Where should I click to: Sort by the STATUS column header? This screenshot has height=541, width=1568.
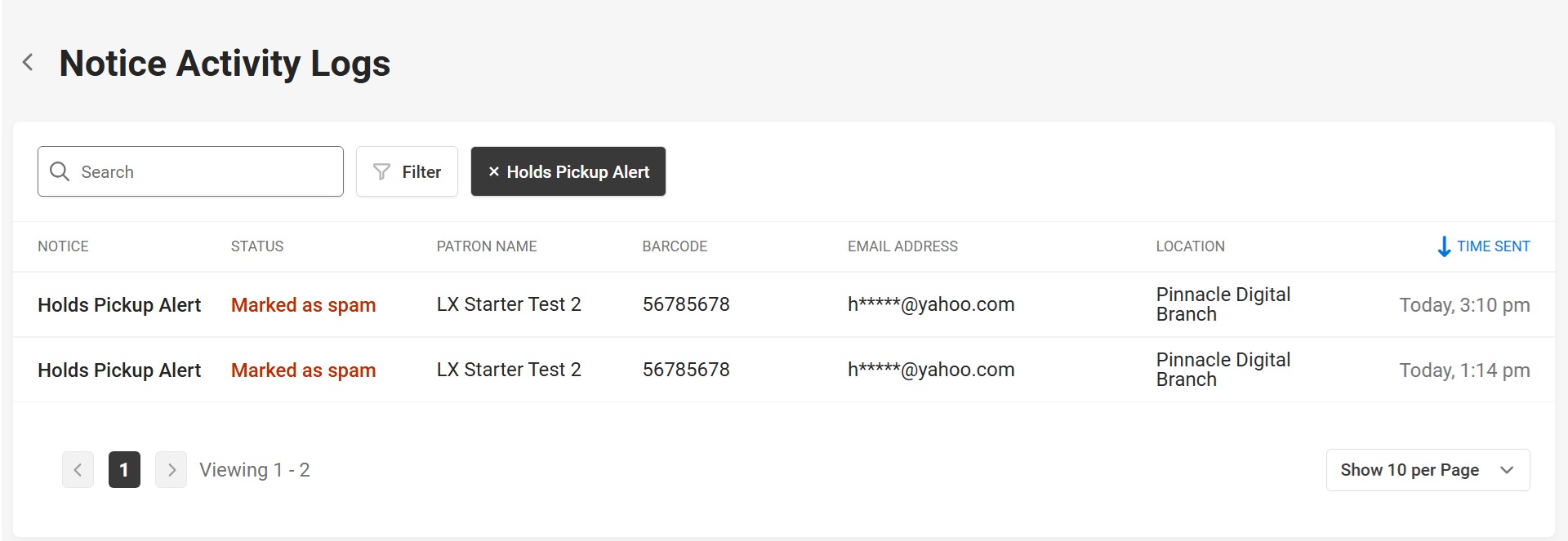257,246
